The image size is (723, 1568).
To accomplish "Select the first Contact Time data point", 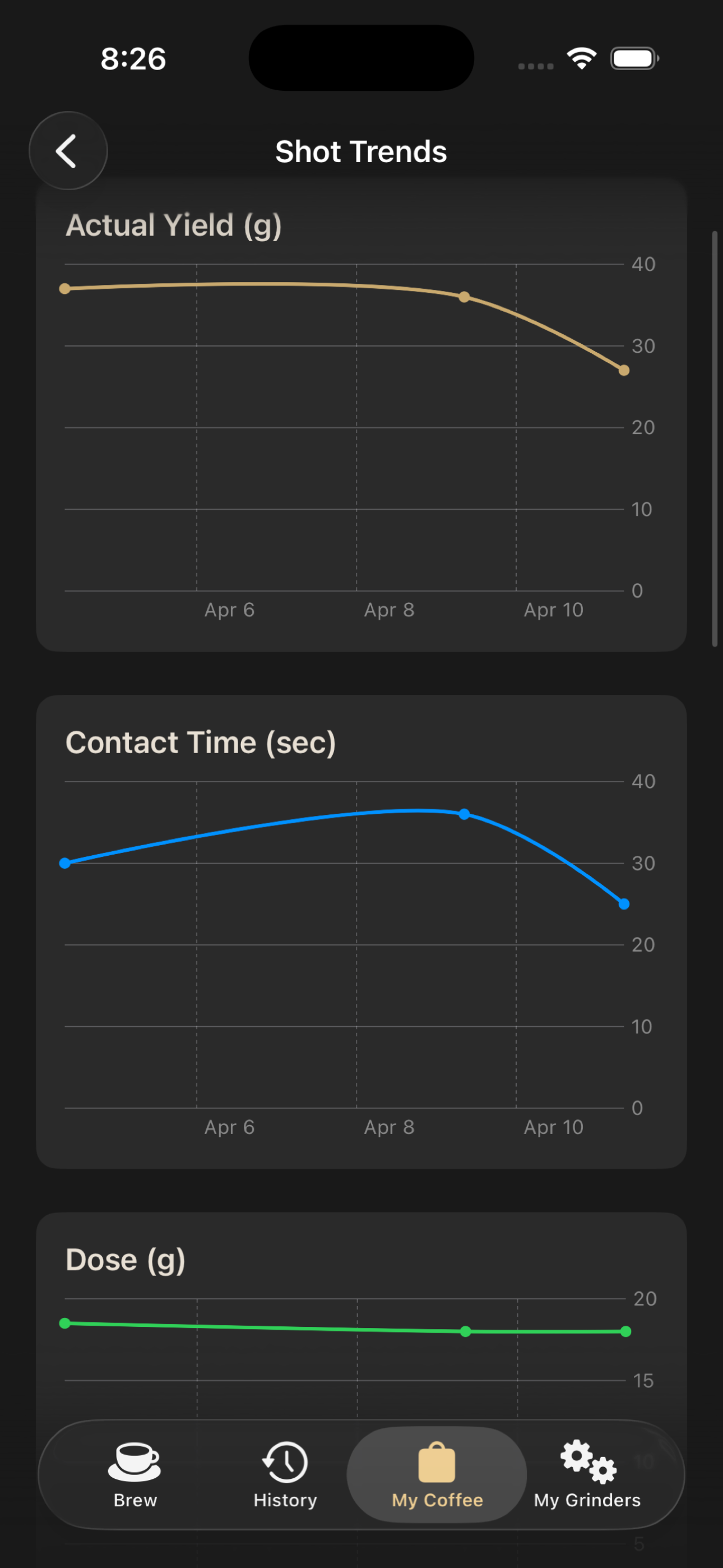I will click(64, 863).
